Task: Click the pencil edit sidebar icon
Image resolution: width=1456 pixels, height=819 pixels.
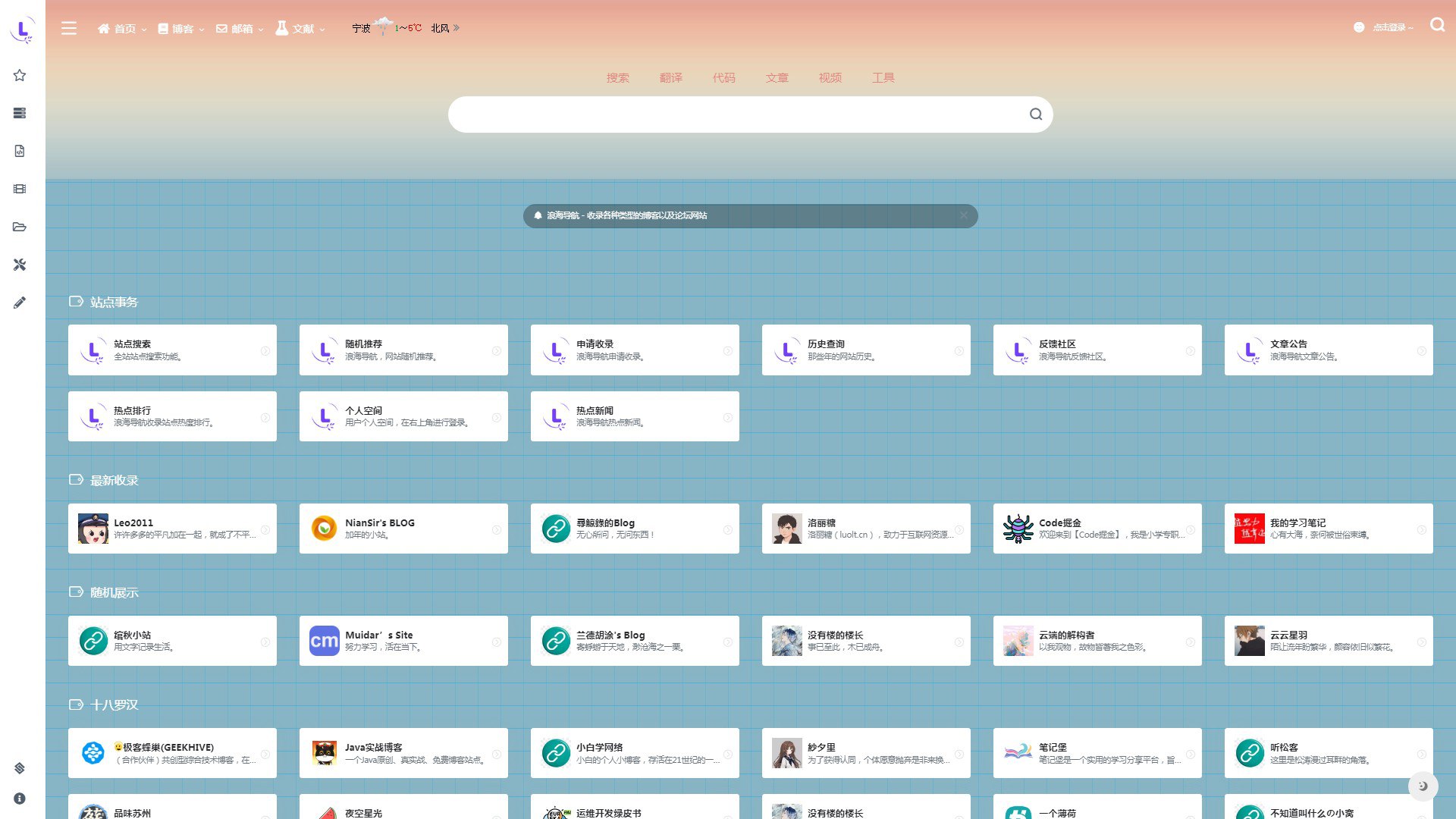Action: coord(20,303)
